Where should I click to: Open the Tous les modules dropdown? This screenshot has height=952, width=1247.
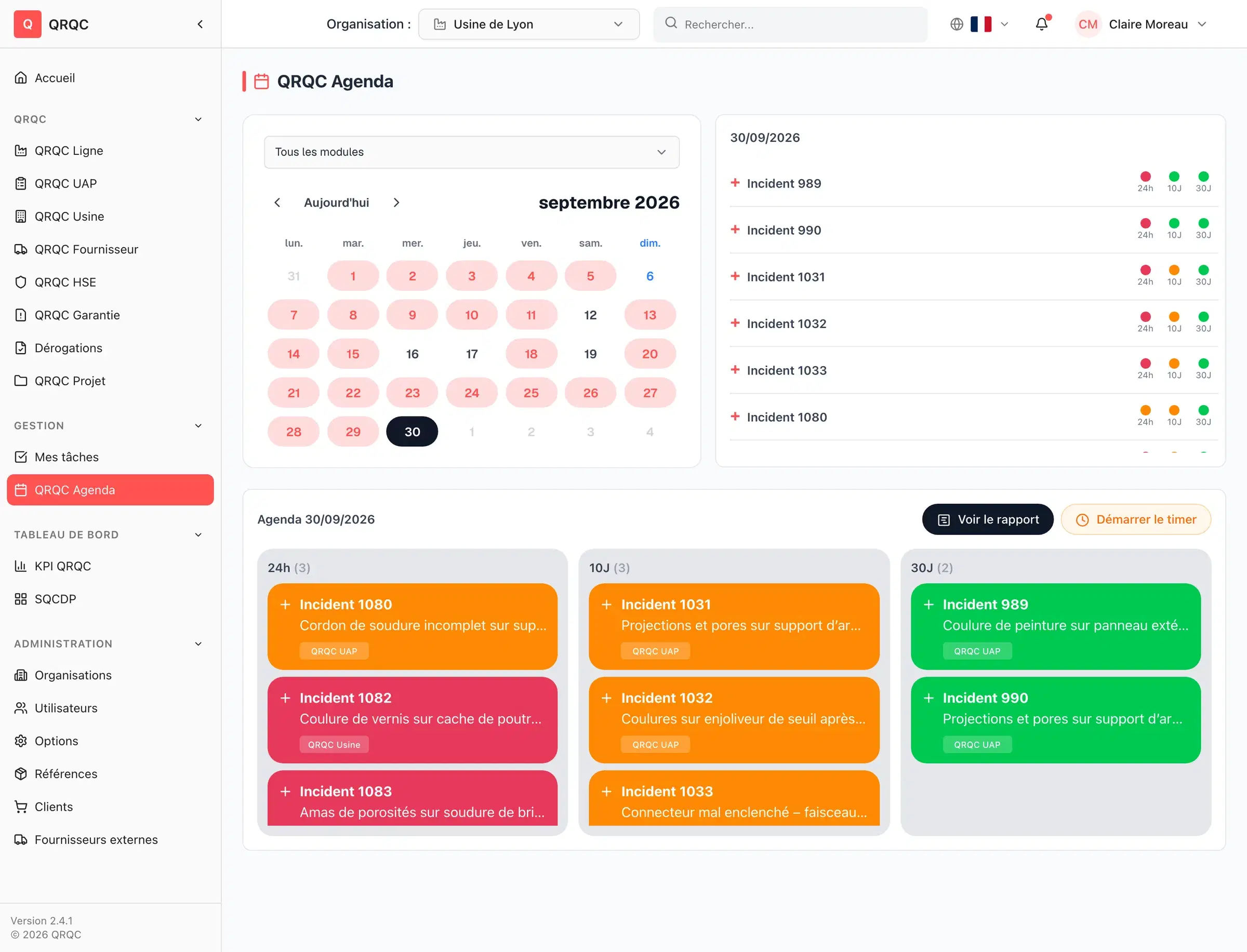(472, 152)
